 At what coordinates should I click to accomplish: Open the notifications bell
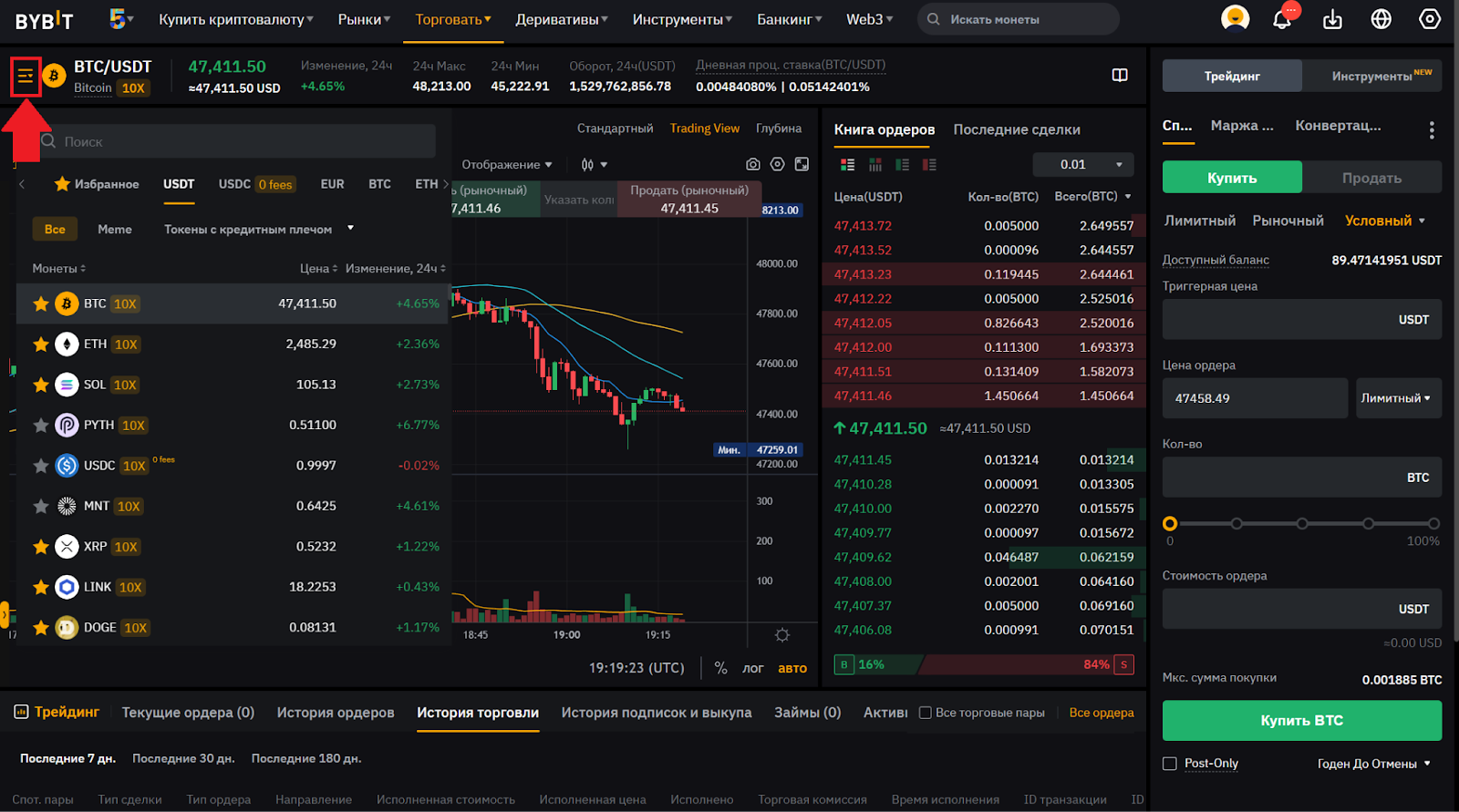(x=1282, y=19)
